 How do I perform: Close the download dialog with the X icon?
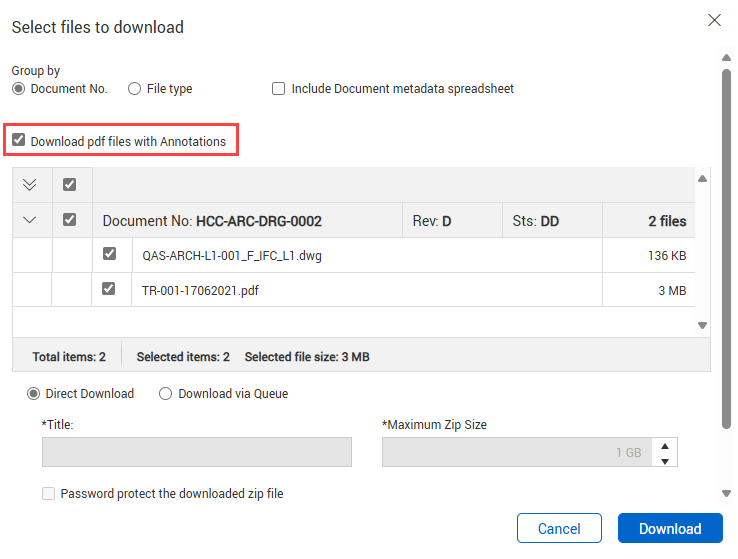pyautogui.click(x=714, y=20)
